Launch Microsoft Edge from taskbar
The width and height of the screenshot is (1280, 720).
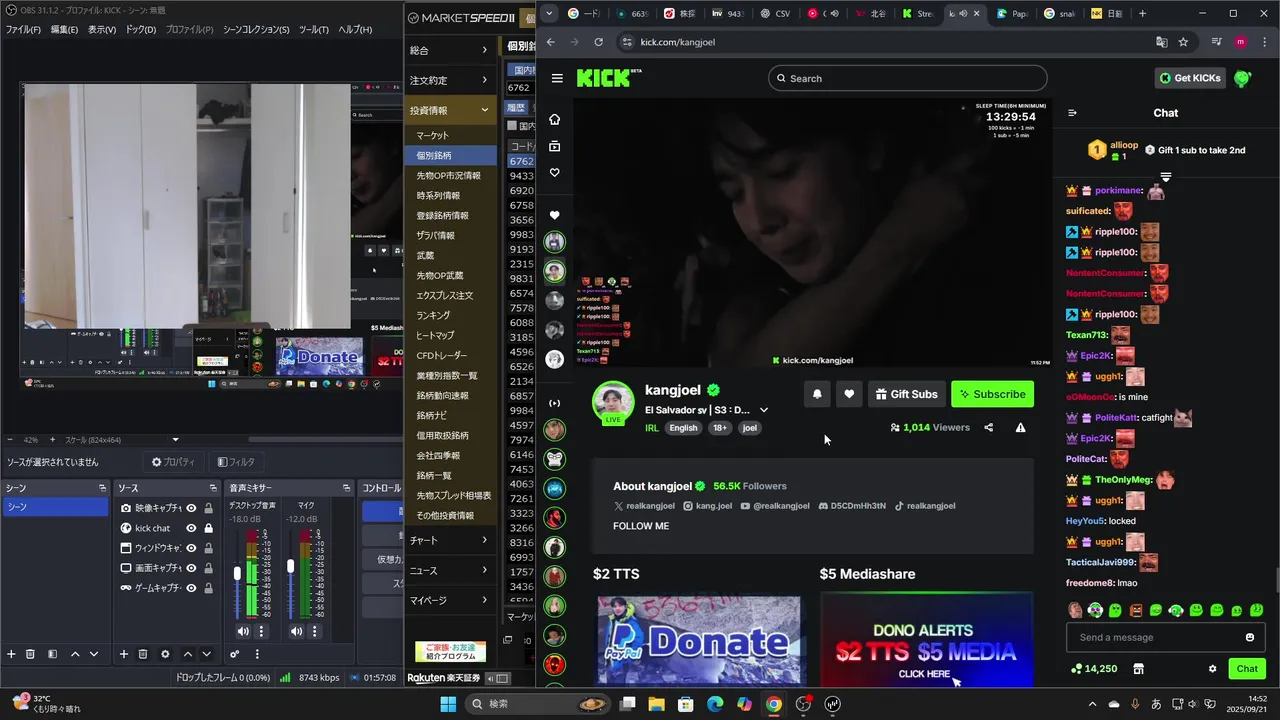(715, 704)
